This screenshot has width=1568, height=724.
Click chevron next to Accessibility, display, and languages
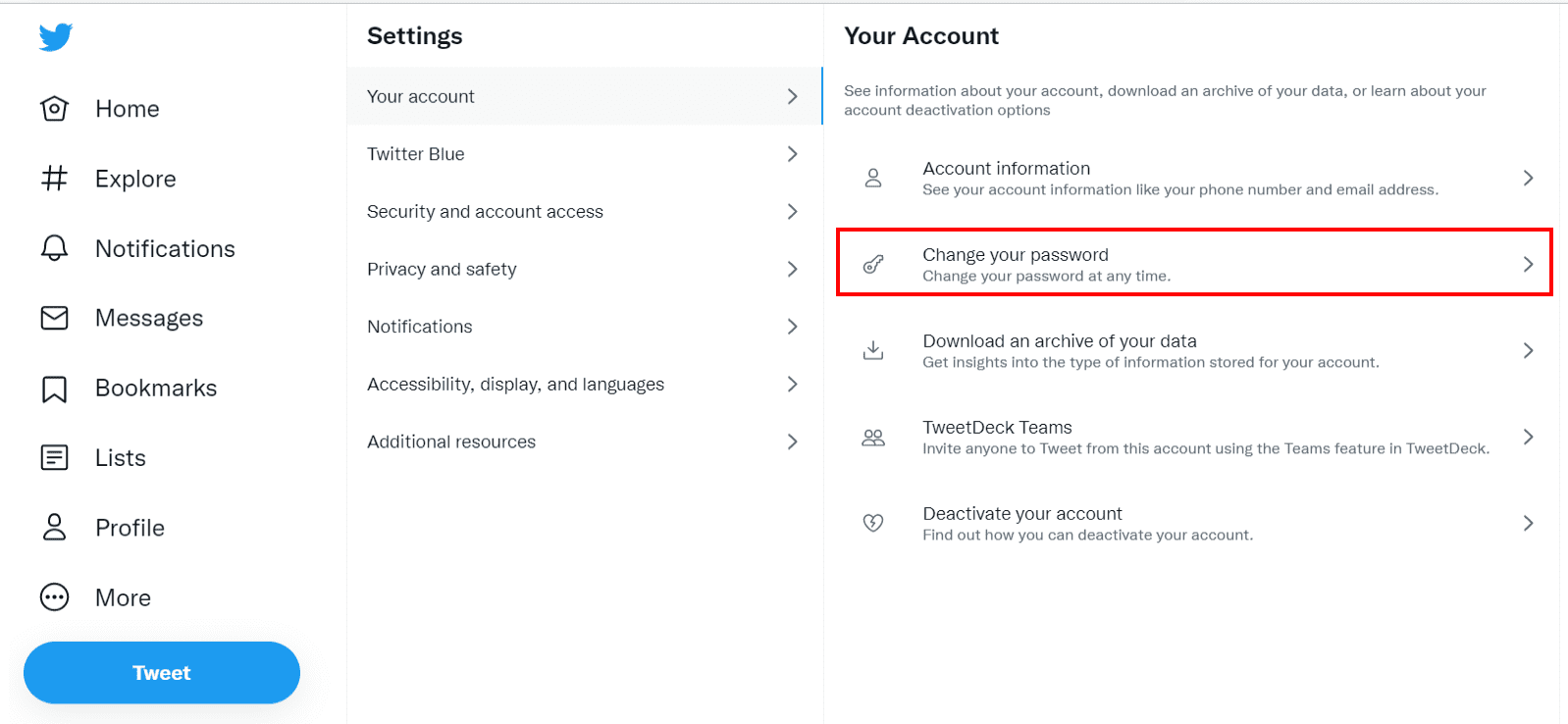click(x=793, y=385)
